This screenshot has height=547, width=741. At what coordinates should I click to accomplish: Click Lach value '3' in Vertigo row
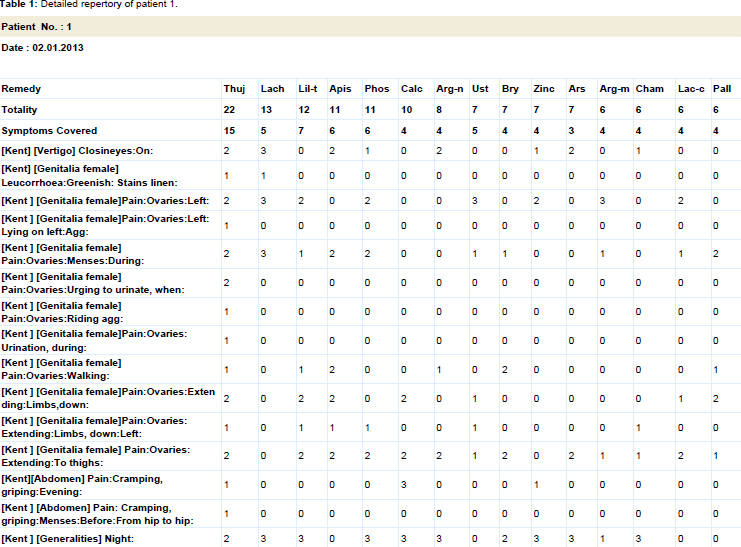click(x=263, y=151)
